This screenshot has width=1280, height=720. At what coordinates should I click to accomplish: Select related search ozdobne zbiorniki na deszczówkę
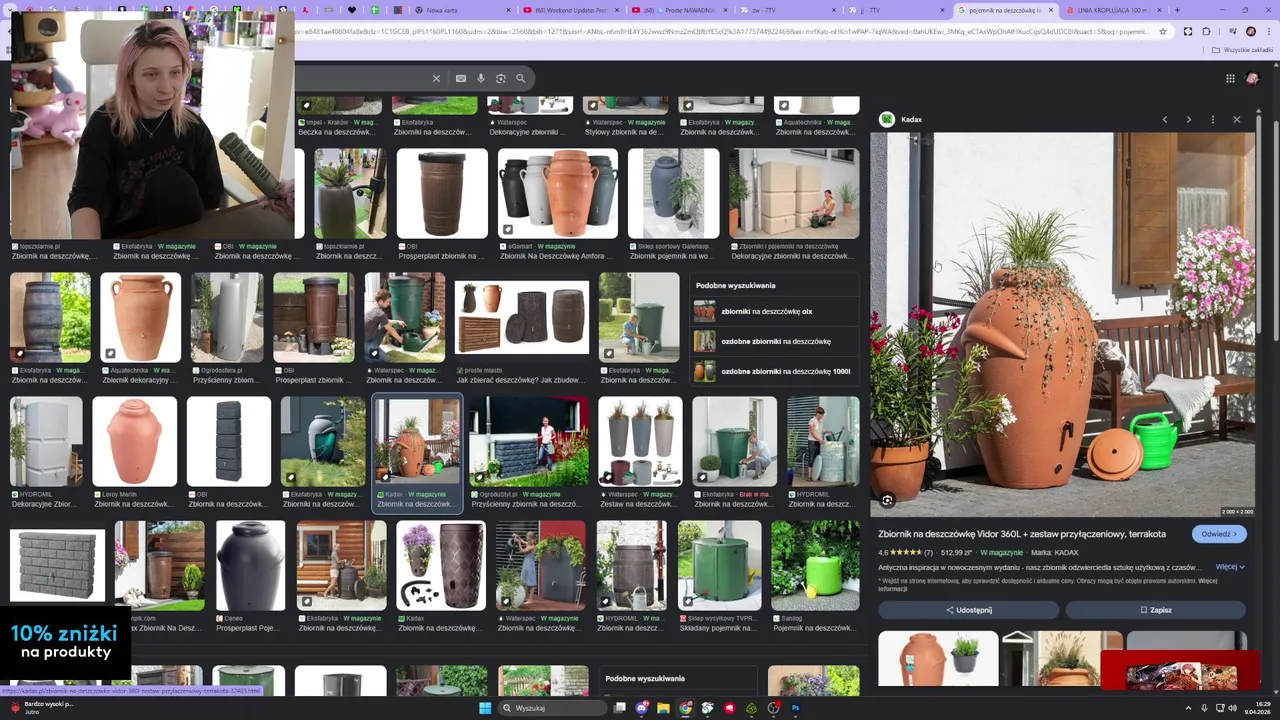(x=776, y=342)
